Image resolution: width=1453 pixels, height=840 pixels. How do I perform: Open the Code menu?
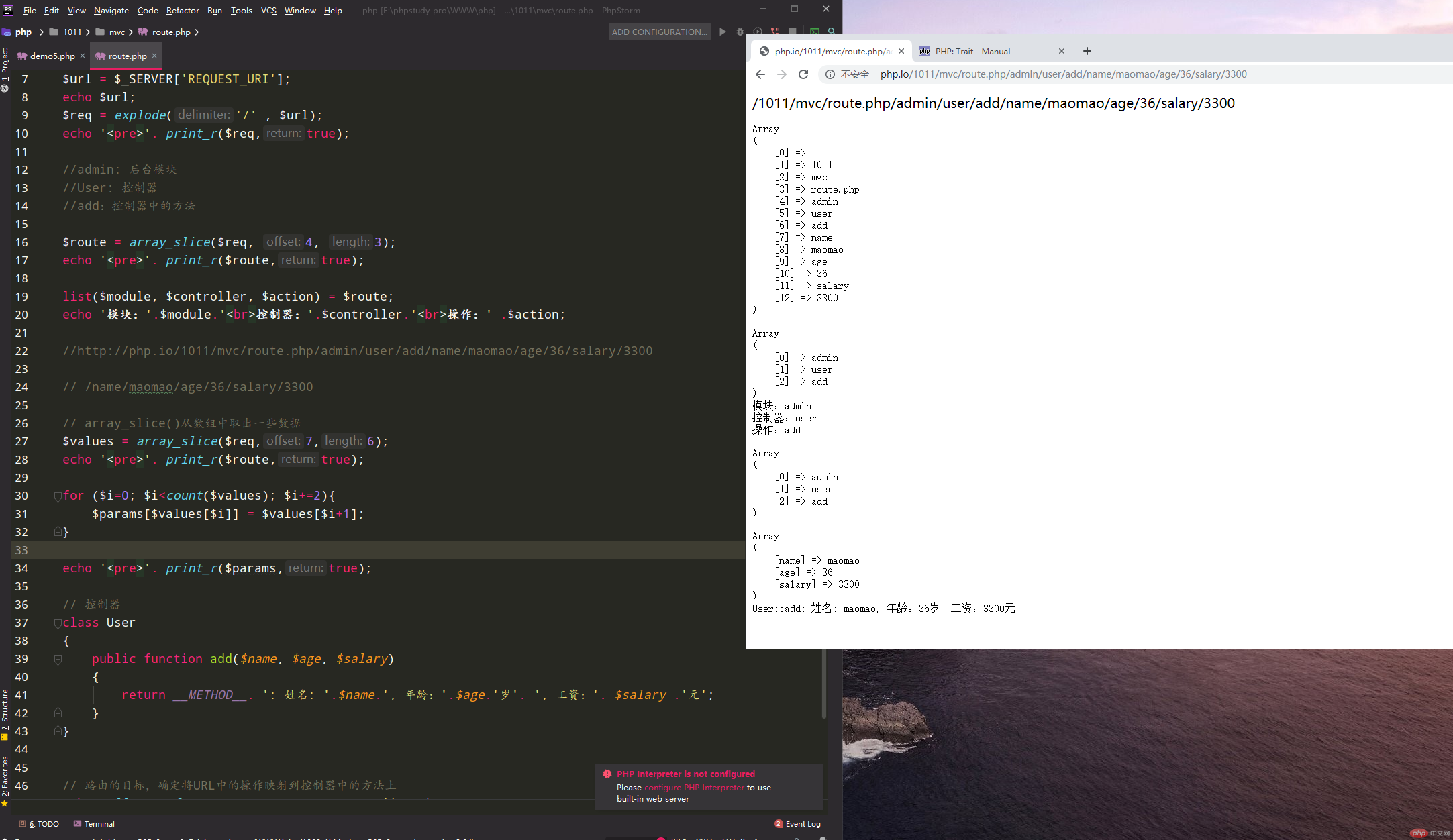coord(148,10)
